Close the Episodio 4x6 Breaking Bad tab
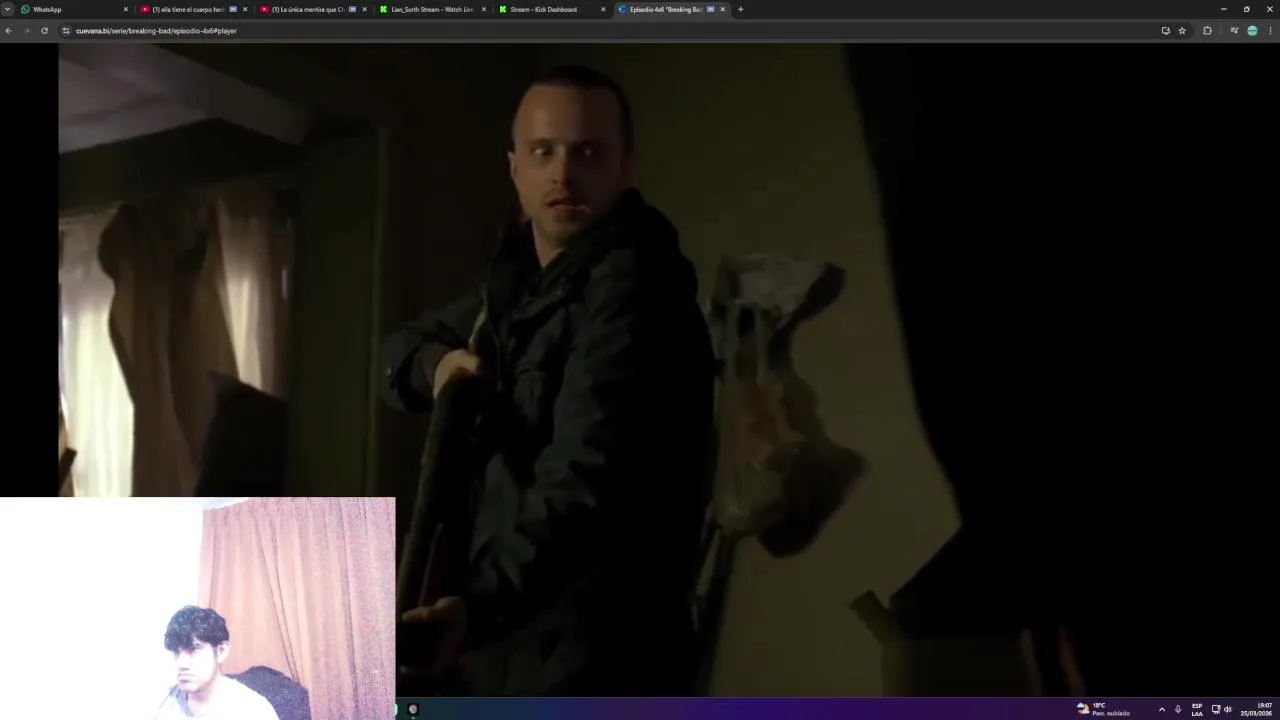Screen dimensions: 1280x720 [x=723, y=9]
